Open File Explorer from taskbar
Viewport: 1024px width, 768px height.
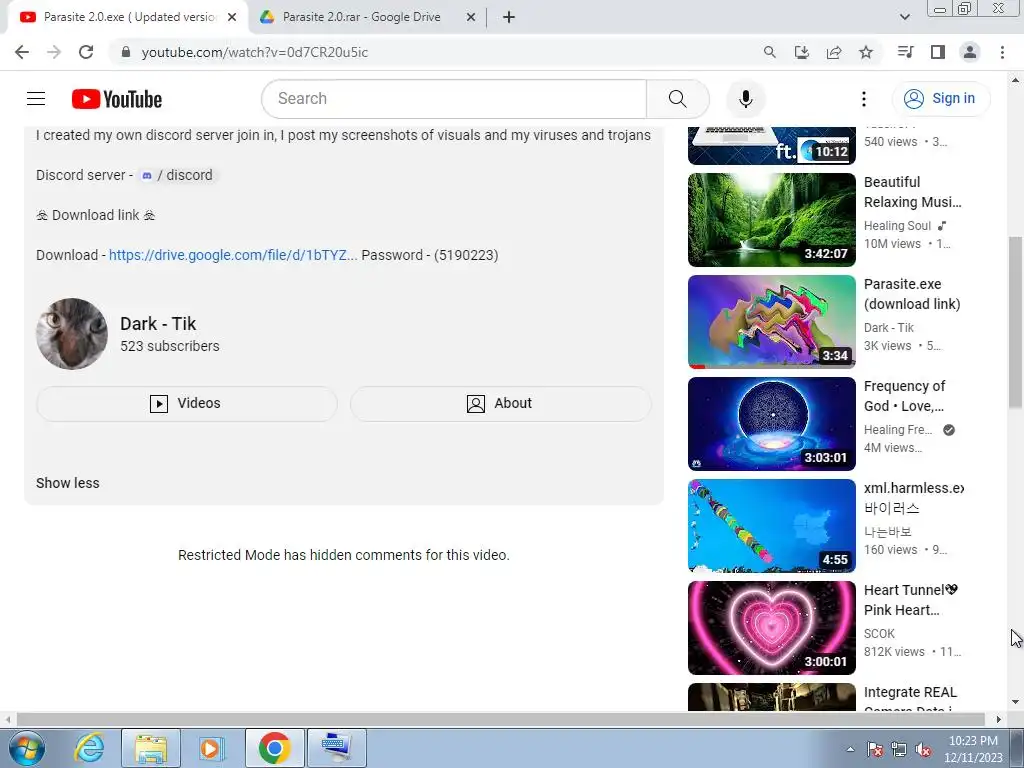(x=150, y=748)
